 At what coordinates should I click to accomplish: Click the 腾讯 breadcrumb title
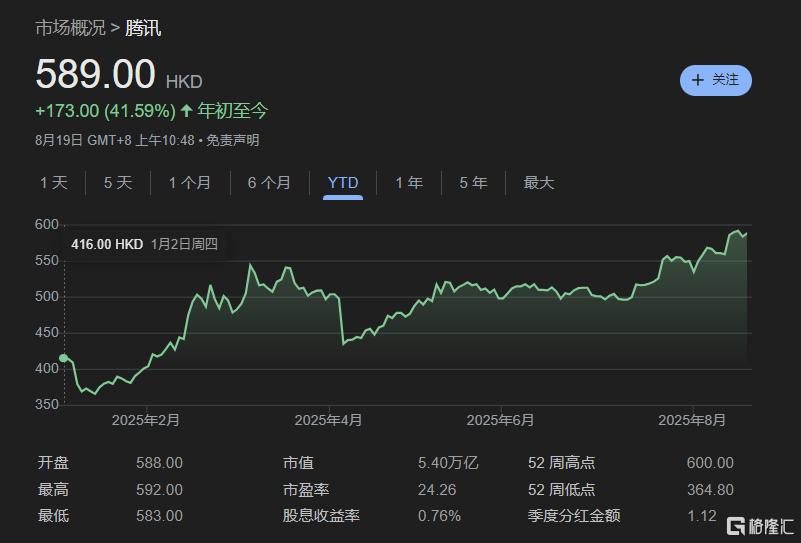(x=143, y=28)
